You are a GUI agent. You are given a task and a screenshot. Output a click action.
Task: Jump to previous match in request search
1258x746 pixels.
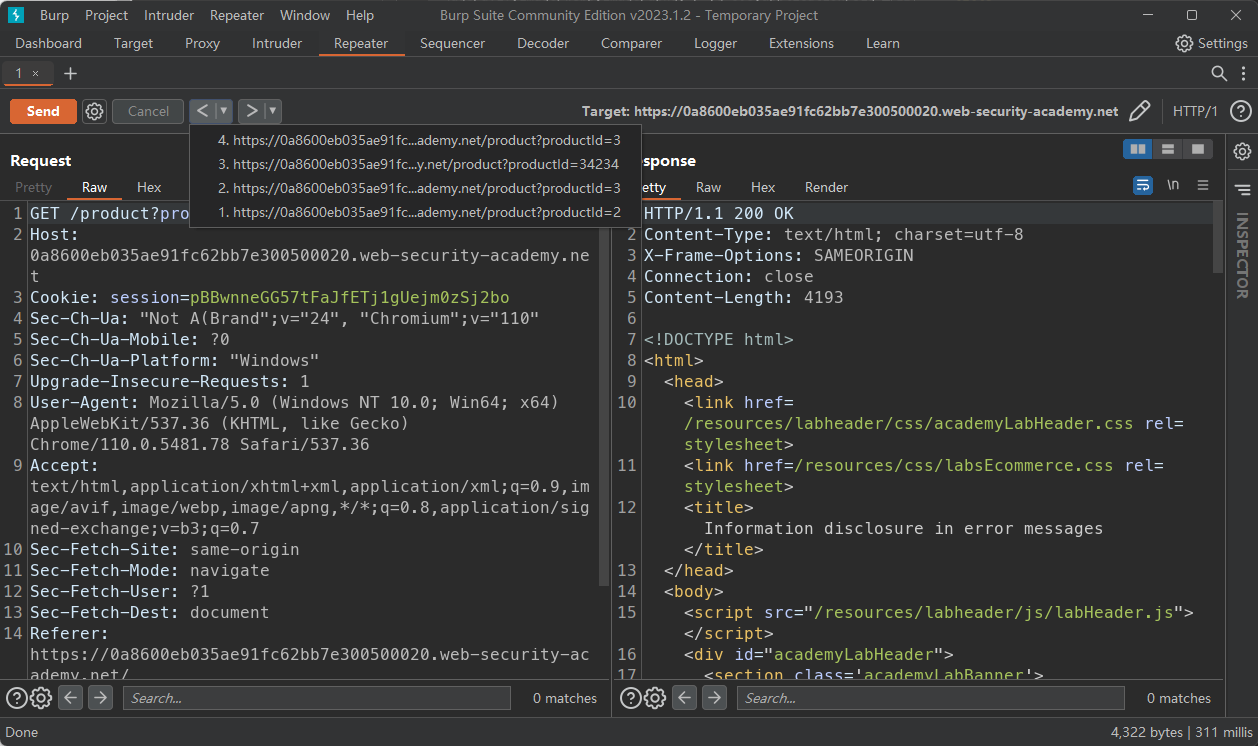pyautogui.click(x=70, y=698)
